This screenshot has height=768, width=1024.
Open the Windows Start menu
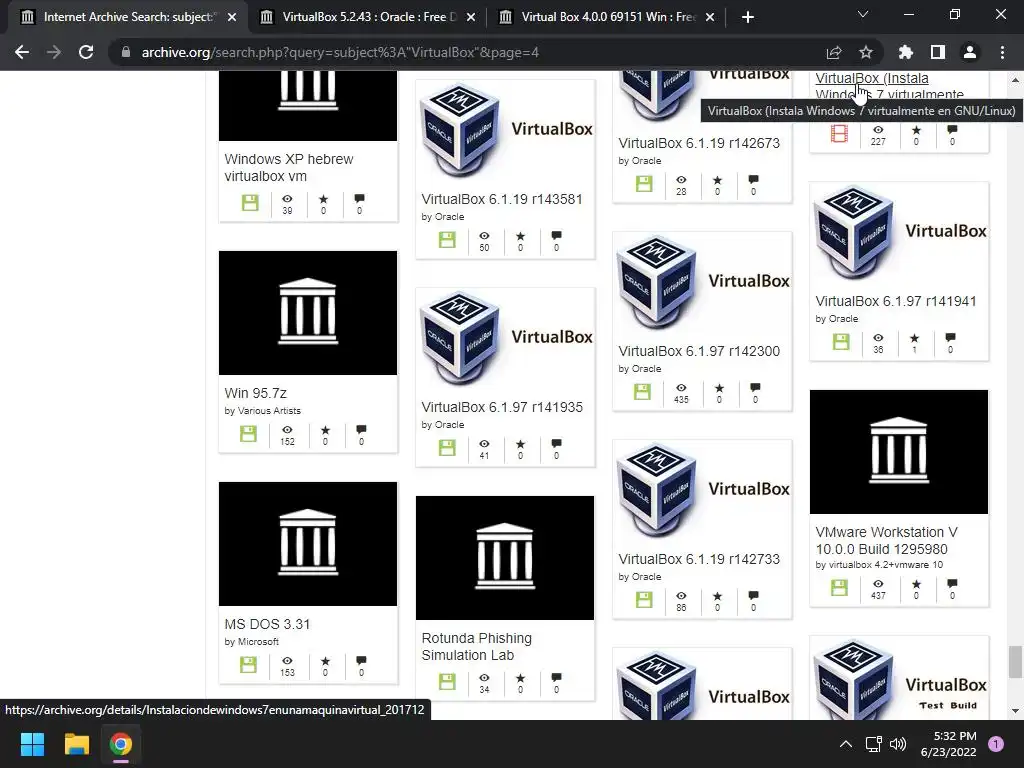click(x=32, y=744)
